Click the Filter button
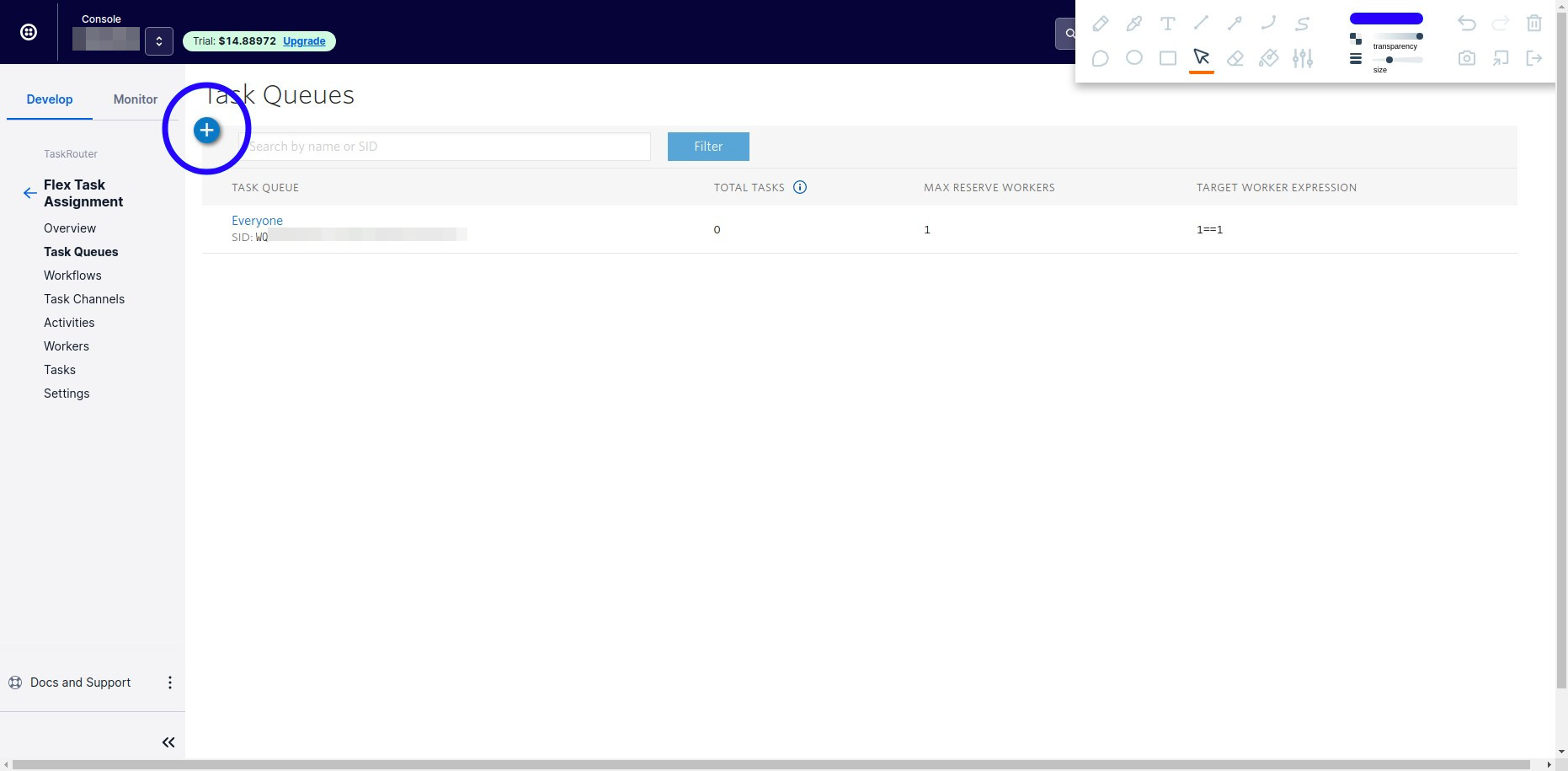The width and height of the screenshot is (1568, 771). tap(708, 147)
